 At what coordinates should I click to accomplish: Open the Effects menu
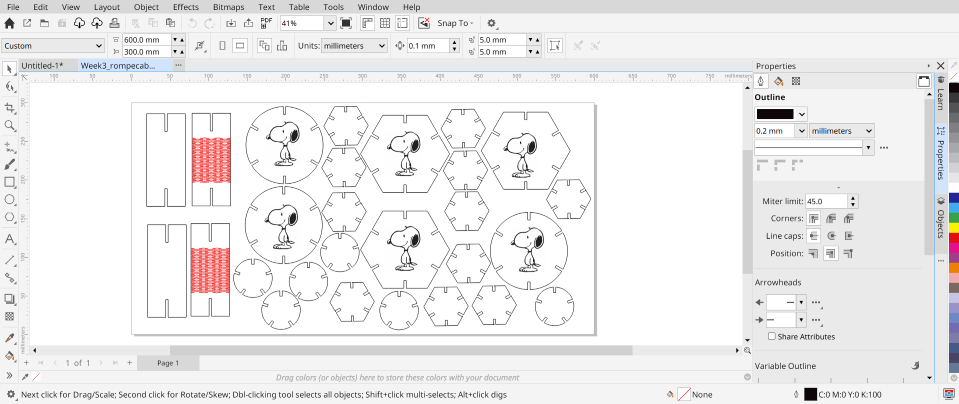[x=185, y=7]
